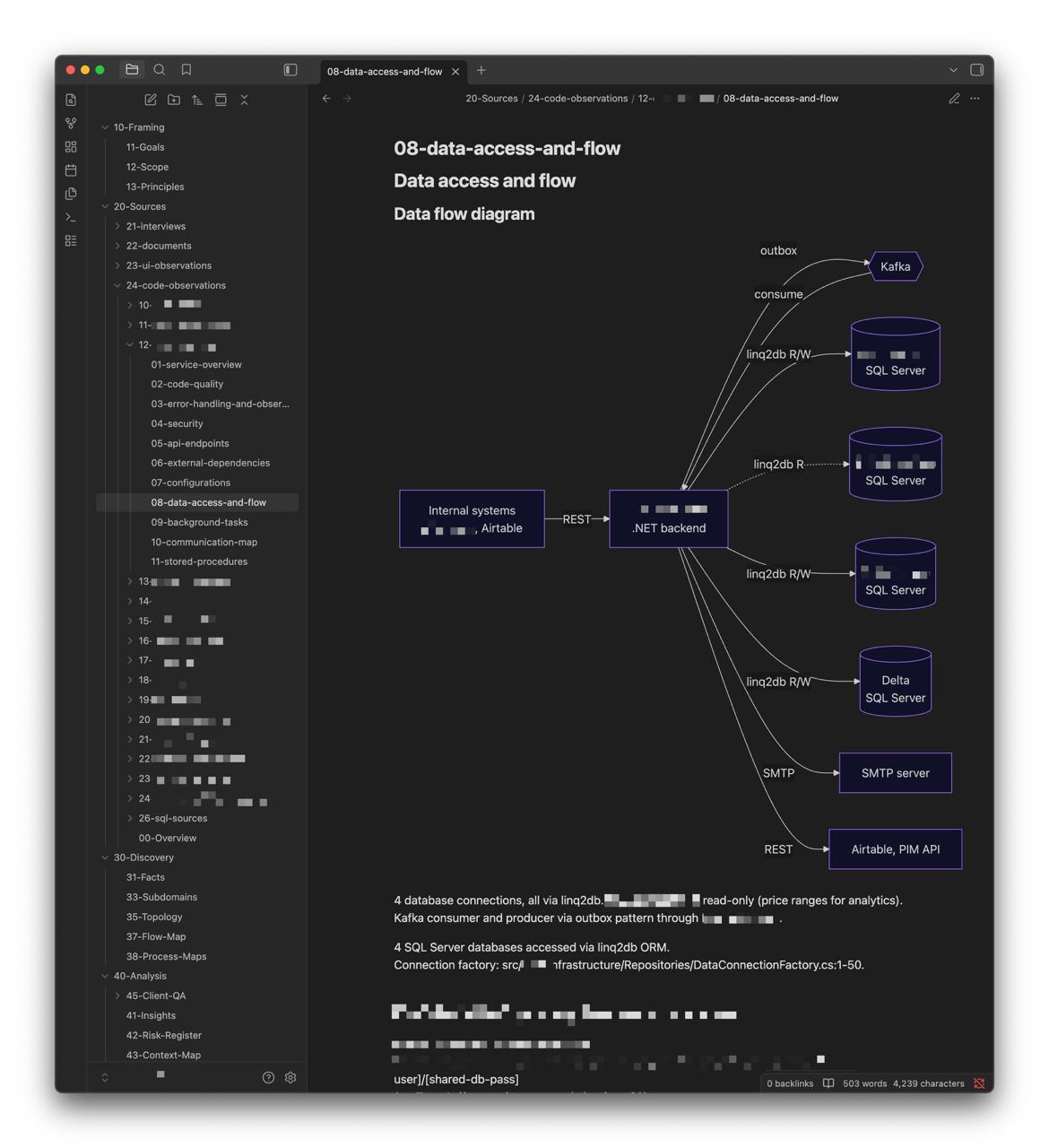1049x1148 pixels.
Task: Open graph view ribbon icon
Action: pyautogui.click(x=71, y=123)
